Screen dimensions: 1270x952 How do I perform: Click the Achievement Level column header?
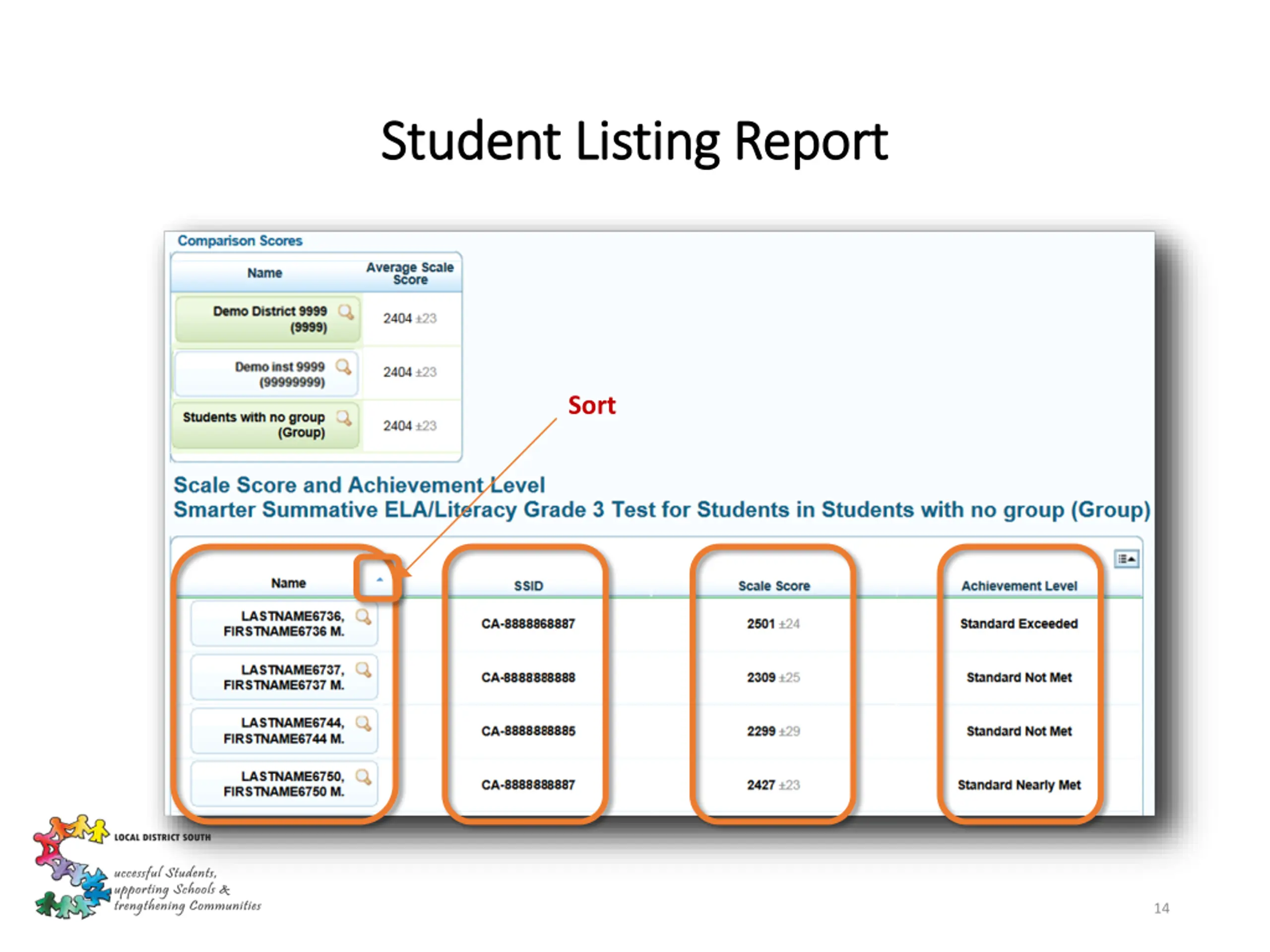click(1019, 586)
